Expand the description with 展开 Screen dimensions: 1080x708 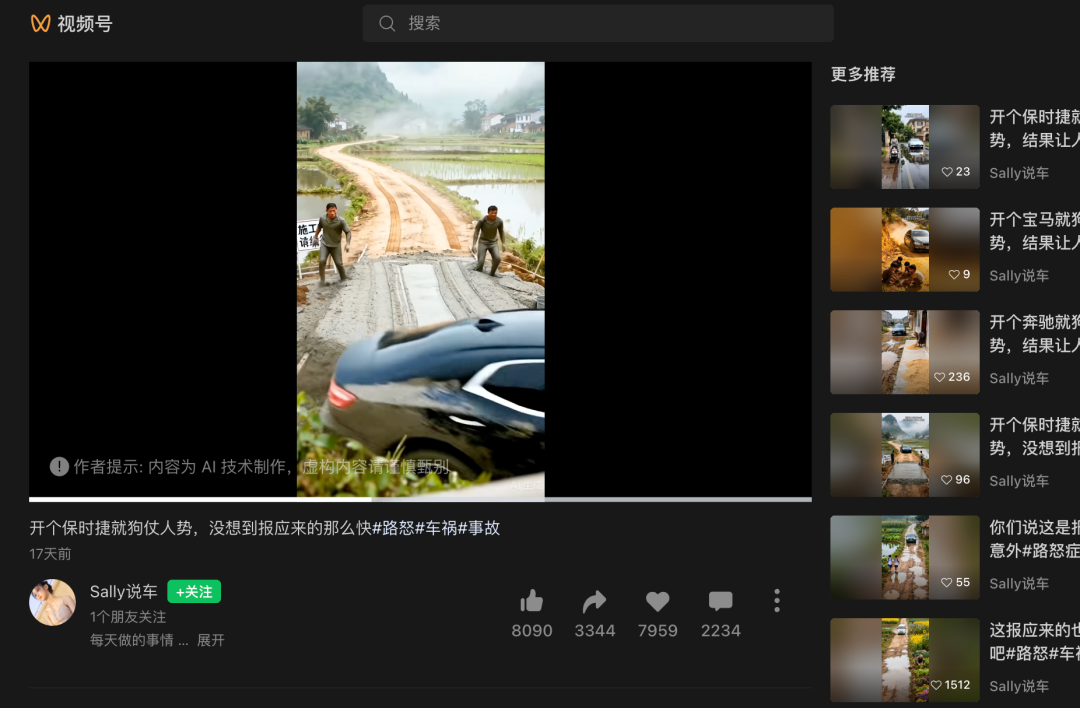pos(210,640)
